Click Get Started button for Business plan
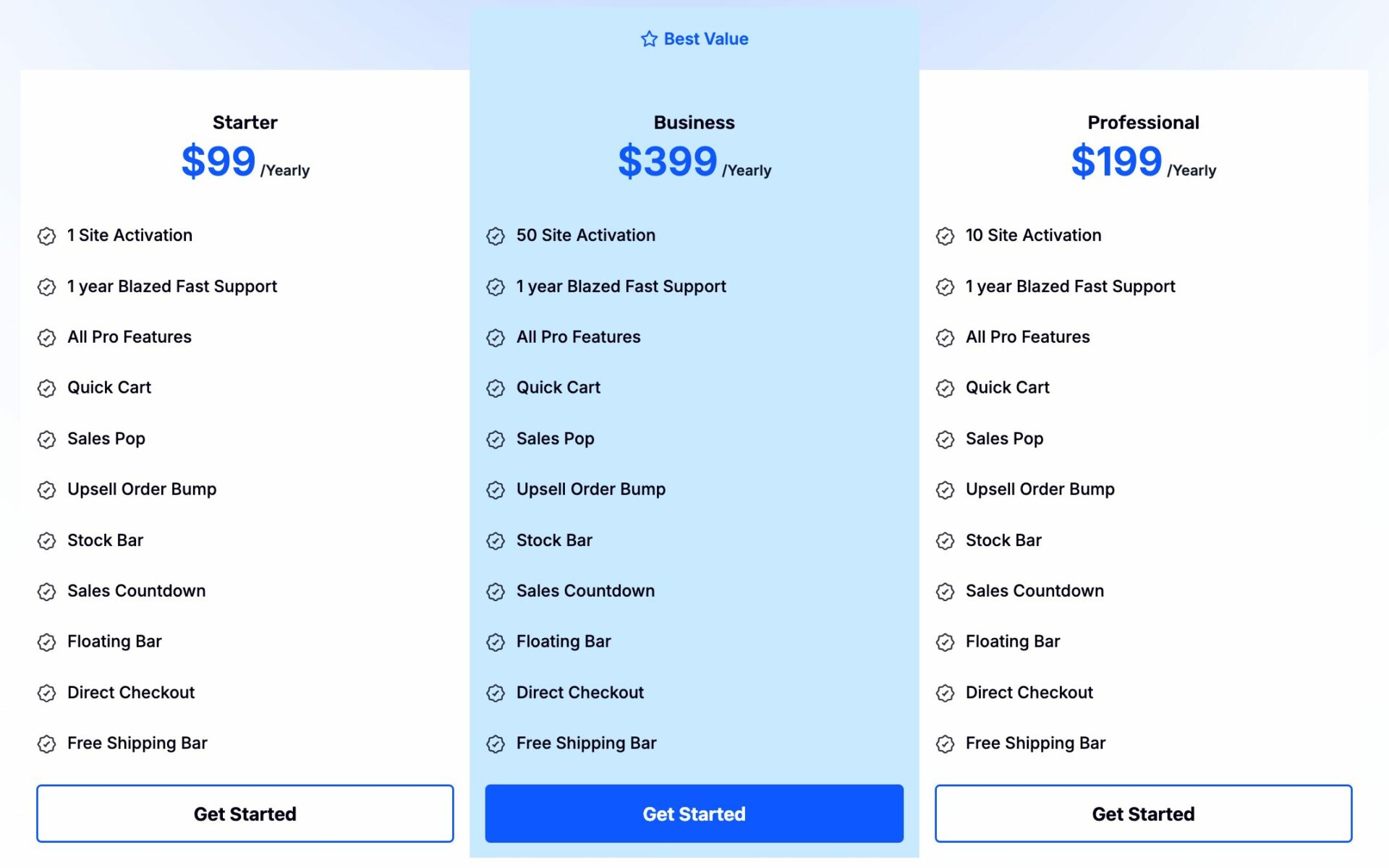1389x868 pixels. coord(694,813)
